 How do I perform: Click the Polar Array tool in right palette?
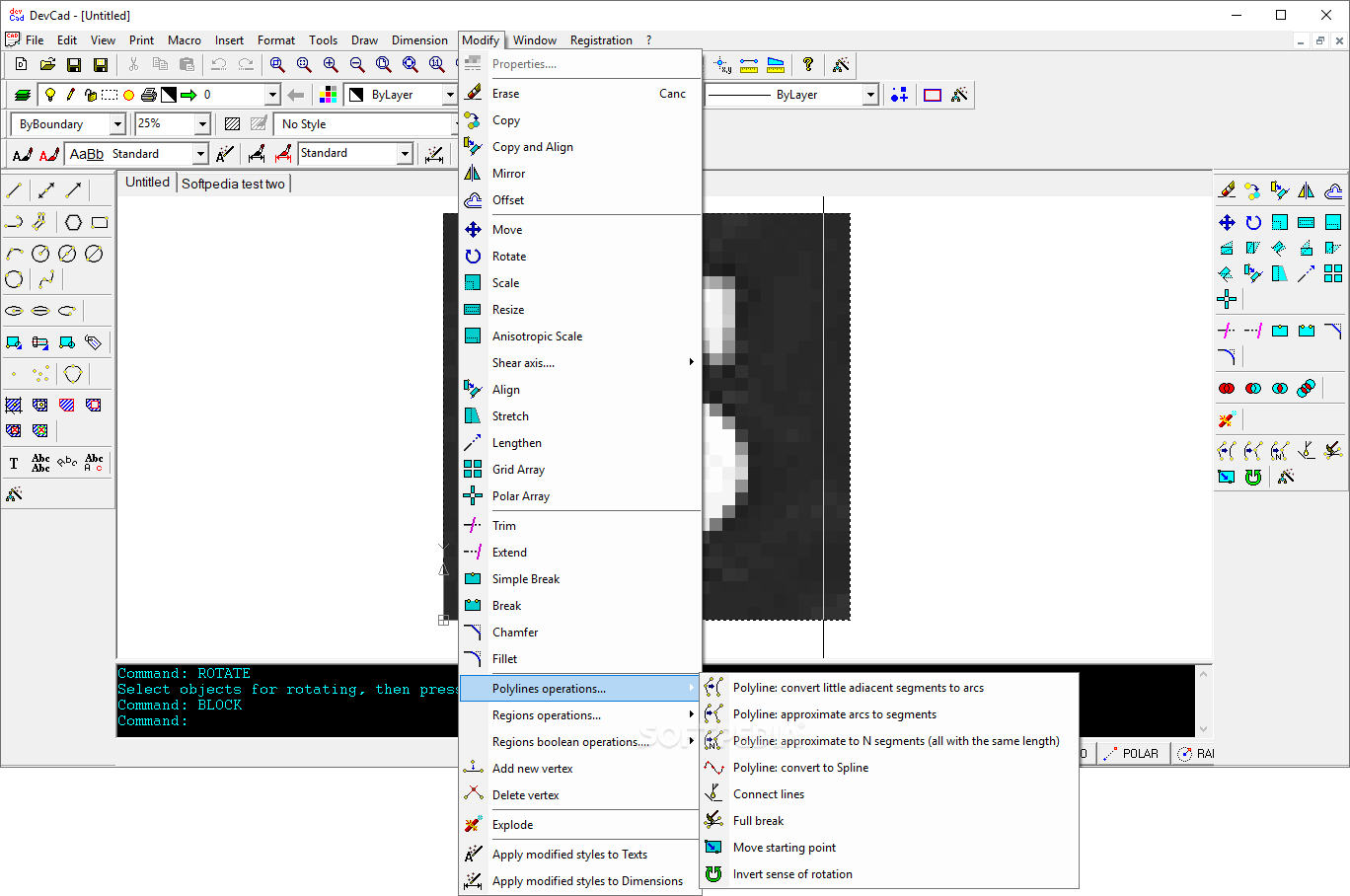click(x=1227, y=298)
